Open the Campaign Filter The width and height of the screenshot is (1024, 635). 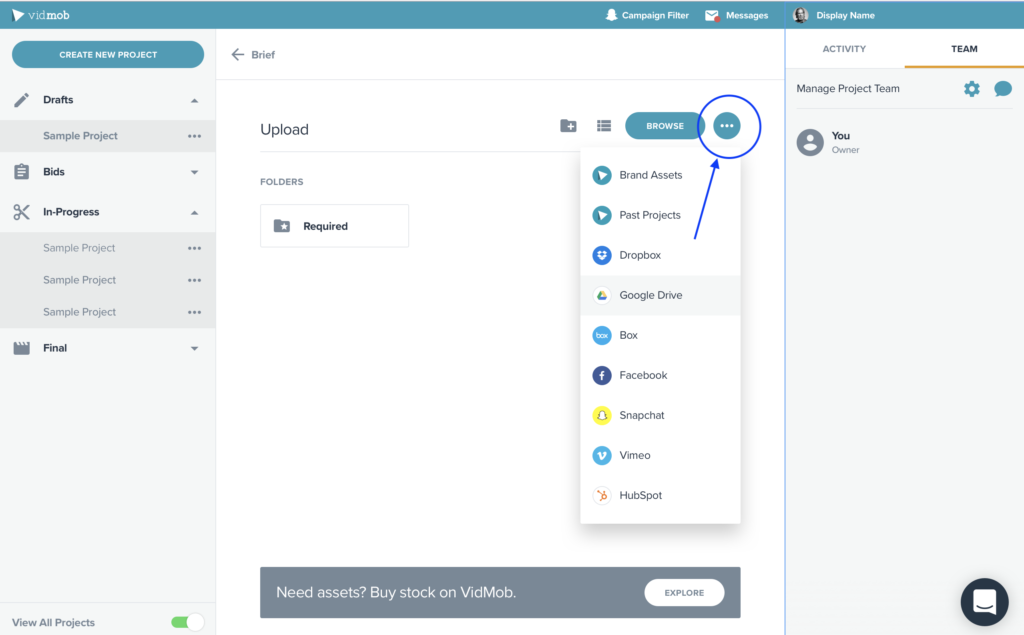tap(647, 15)
